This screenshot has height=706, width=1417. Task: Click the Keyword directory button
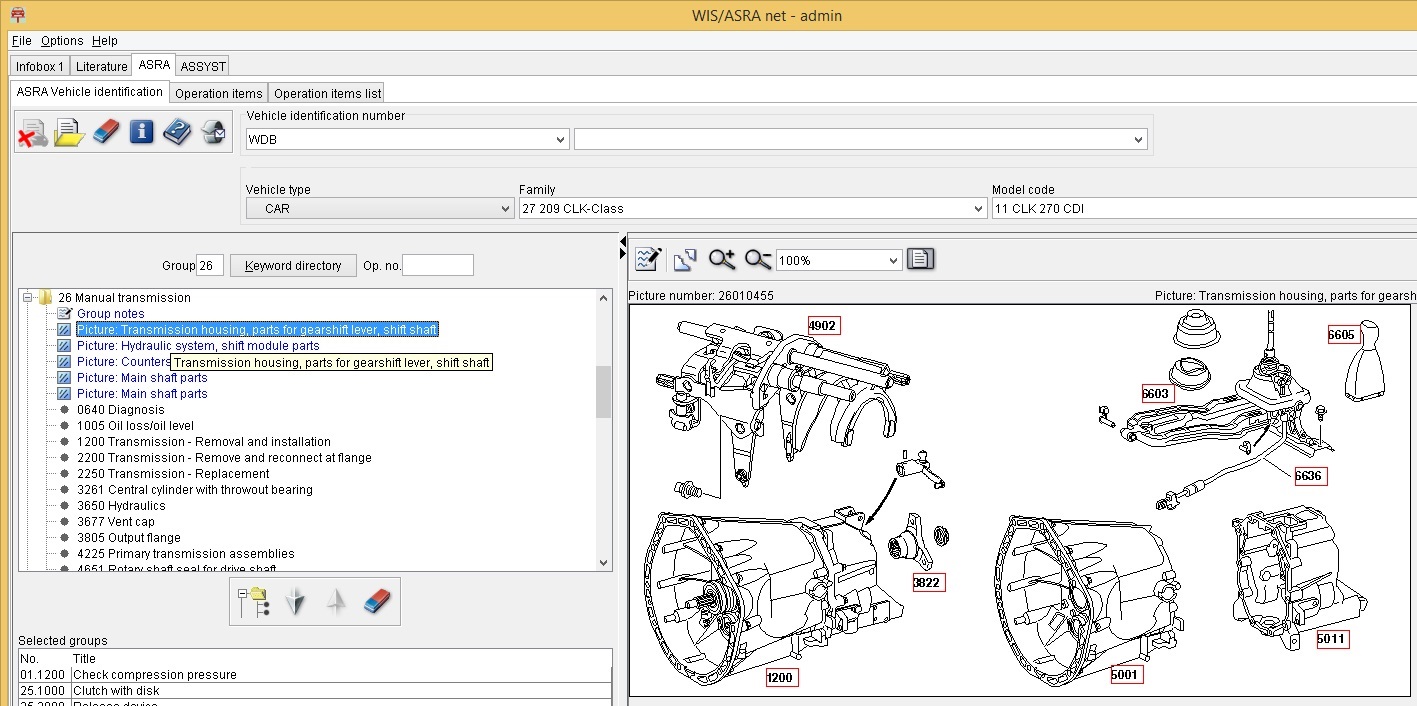[293, 266]
